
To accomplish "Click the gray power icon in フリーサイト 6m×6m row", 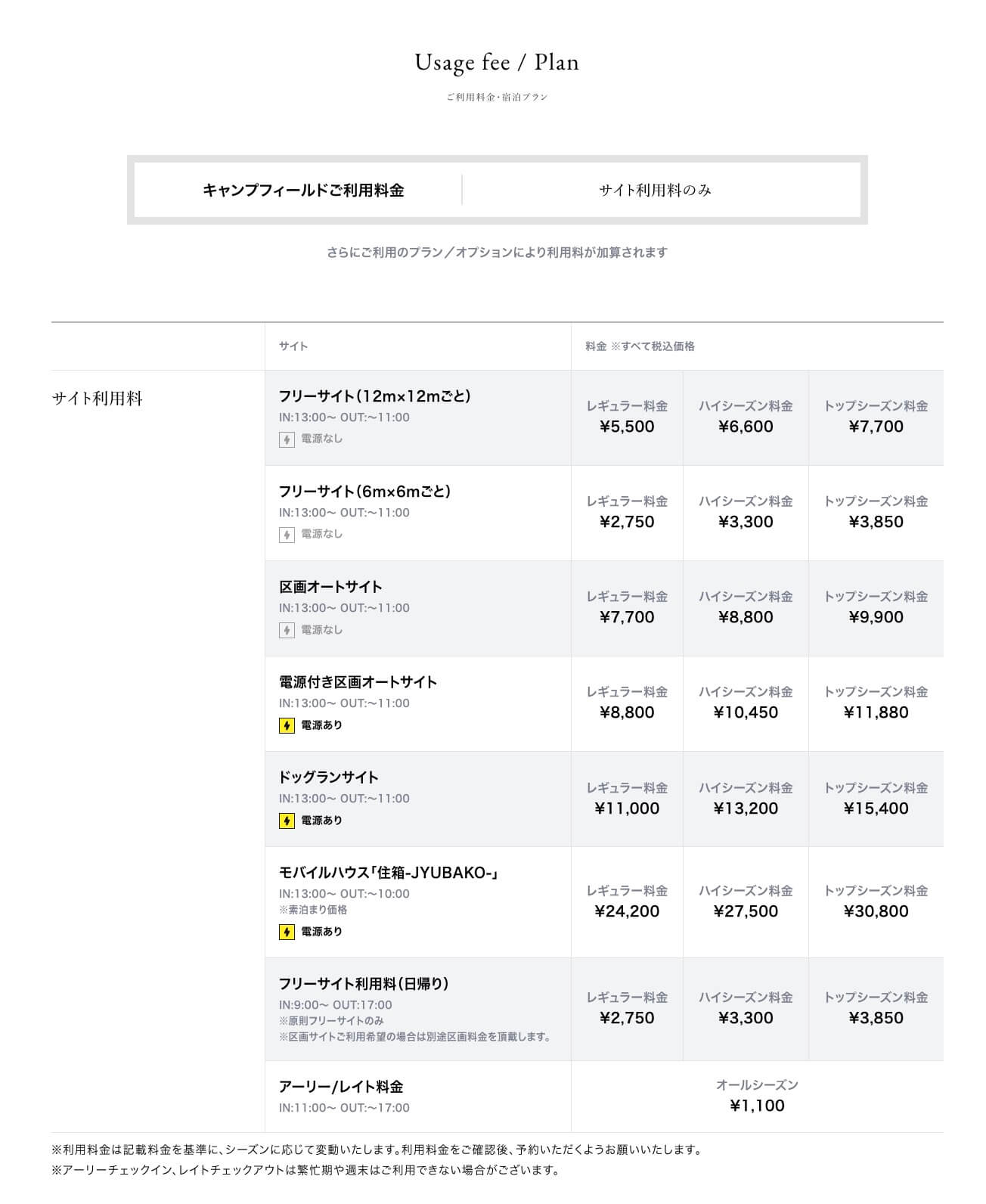I will pos(287,535).
